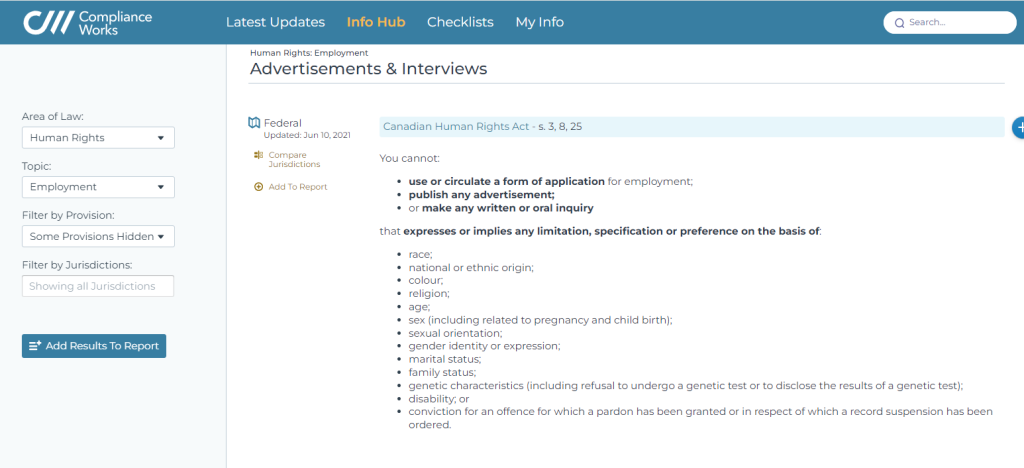This screenshot has height=468, width=1024.
Task: Click the Federal map icon
Action: coord(255,123)
